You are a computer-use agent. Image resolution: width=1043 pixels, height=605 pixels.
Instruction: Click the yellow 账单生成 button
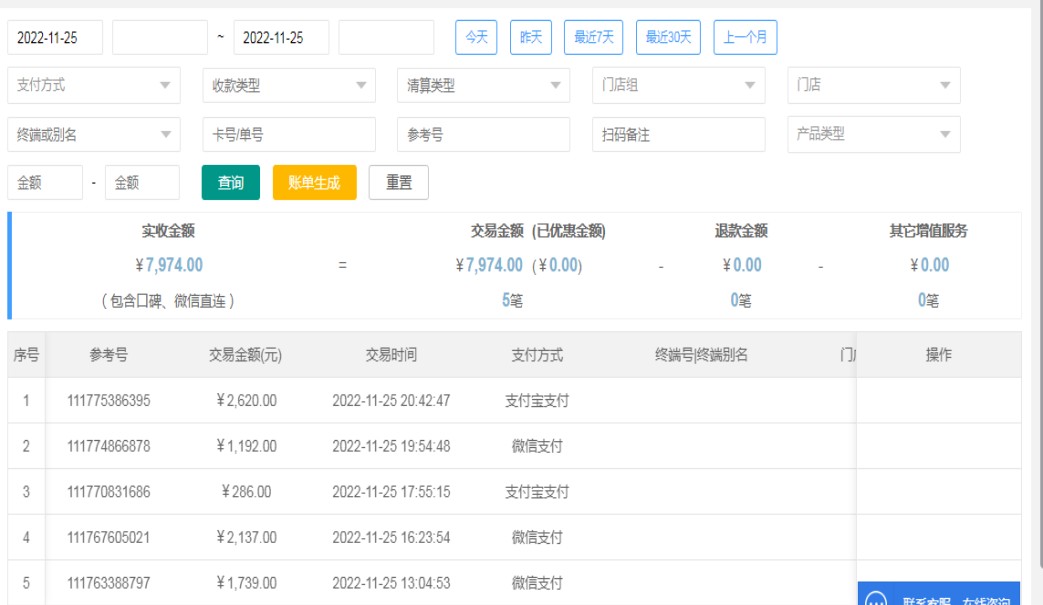point(314,183)
